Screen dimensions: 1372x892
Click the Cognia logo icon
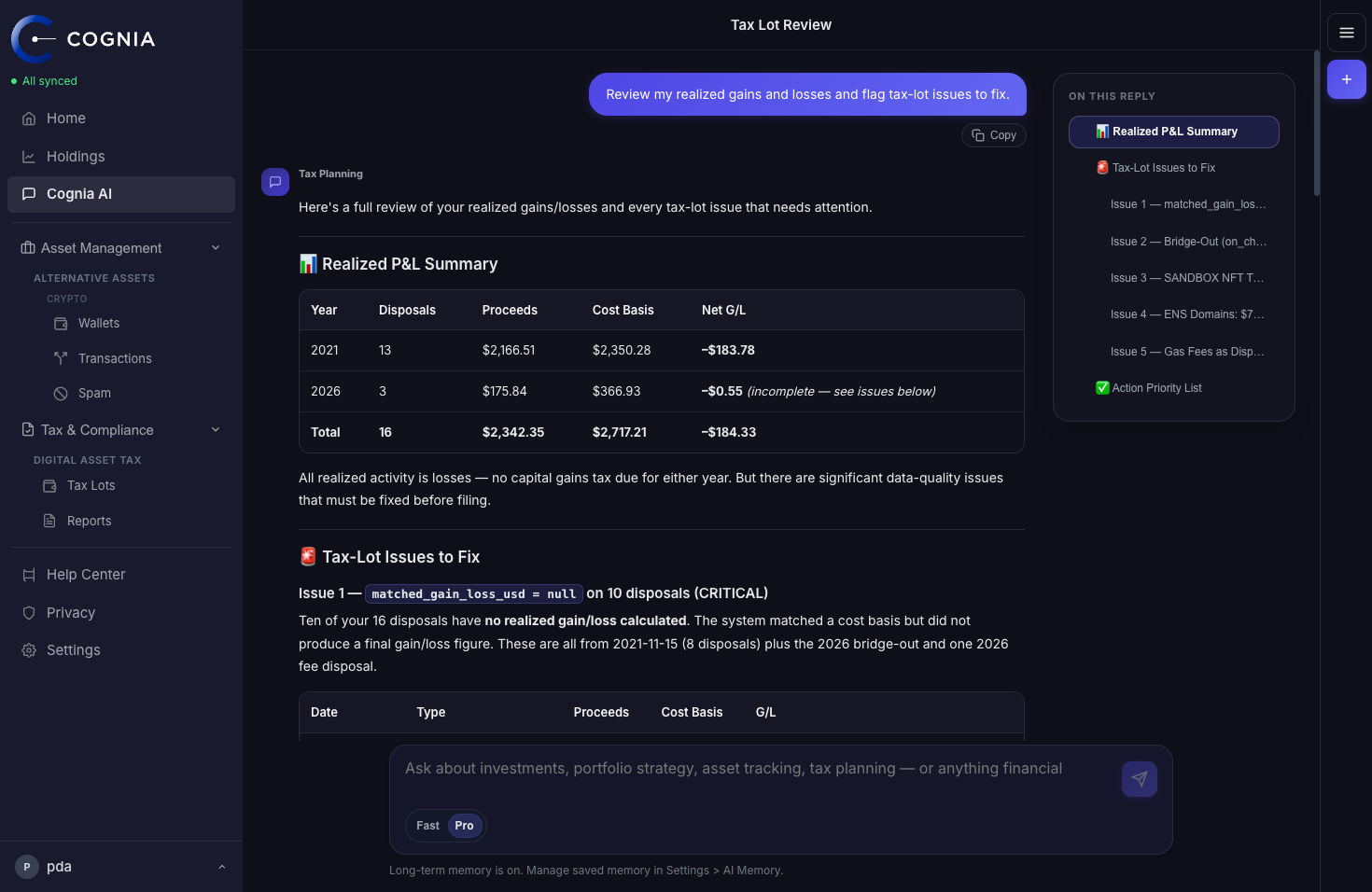(x=34, y=39)
